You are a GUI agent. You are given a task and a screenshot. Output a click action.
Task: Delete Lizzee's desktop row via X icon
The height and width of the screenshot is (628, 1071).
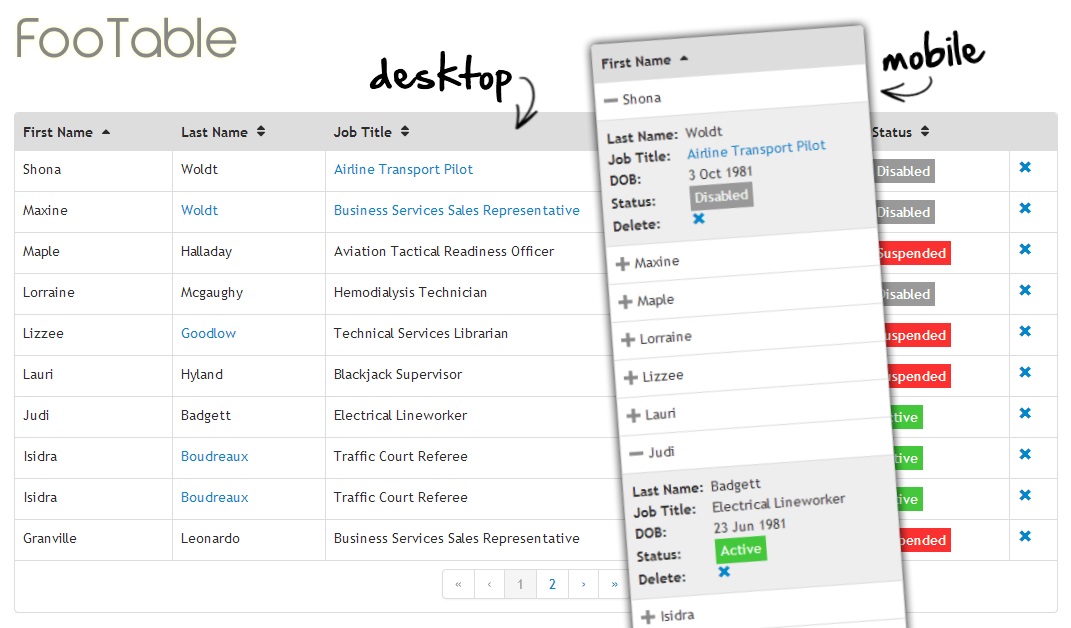pos(1024,332)
